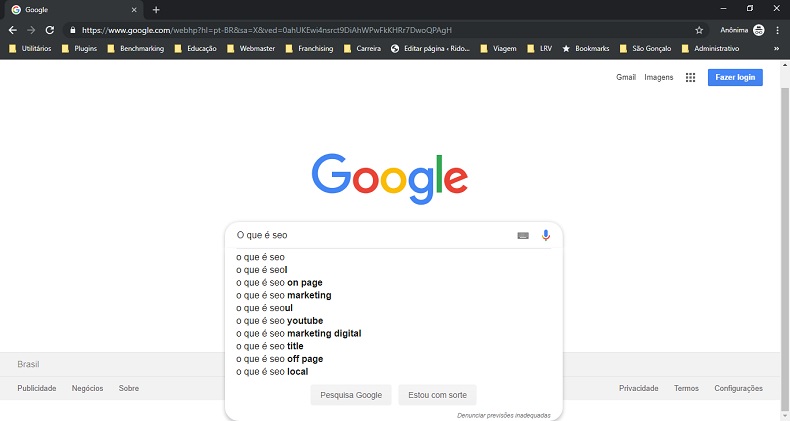Open a new browser tab
790x421 pixels.
(156, 10)
